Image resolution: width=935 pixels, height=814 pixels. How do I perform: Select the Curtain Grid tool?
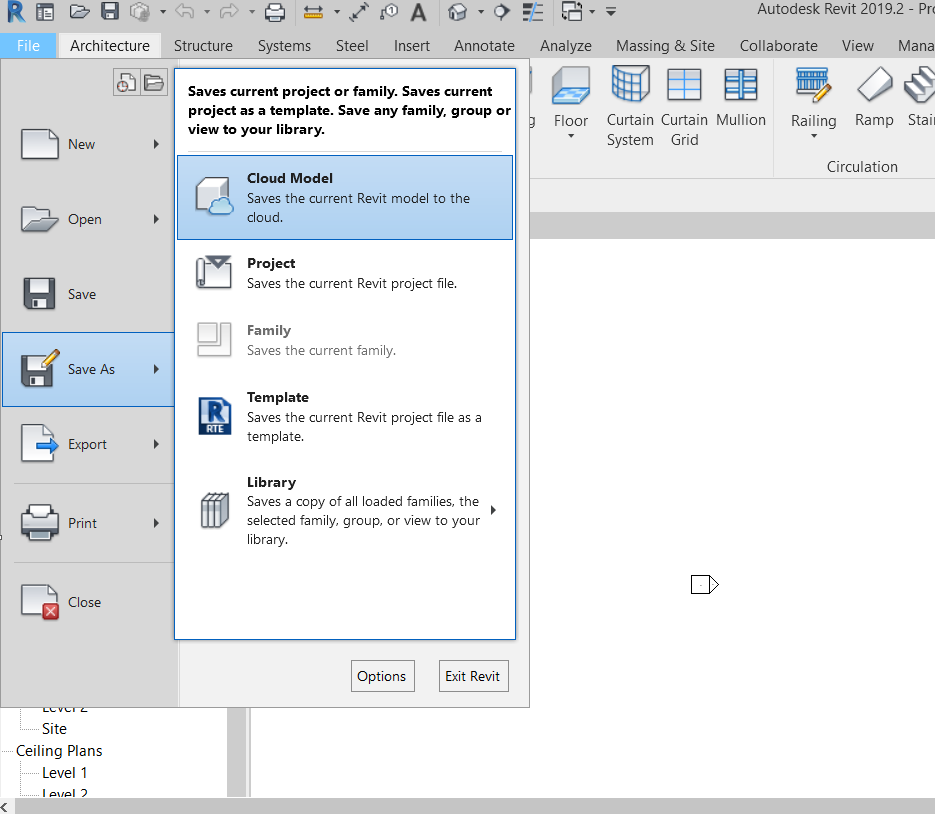(684, 106)
